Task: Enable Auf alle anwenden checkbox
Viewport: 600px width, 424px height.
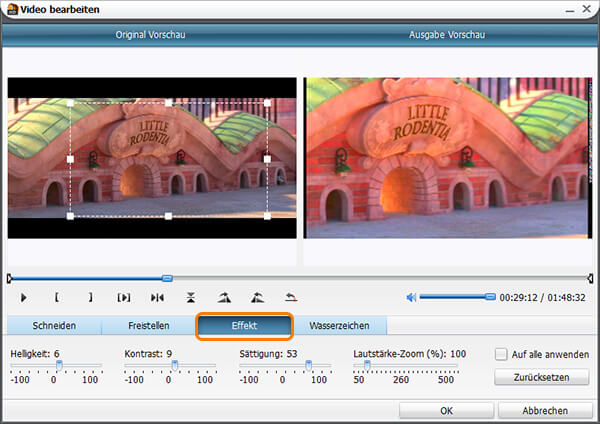Action: (x=501, y=354)
